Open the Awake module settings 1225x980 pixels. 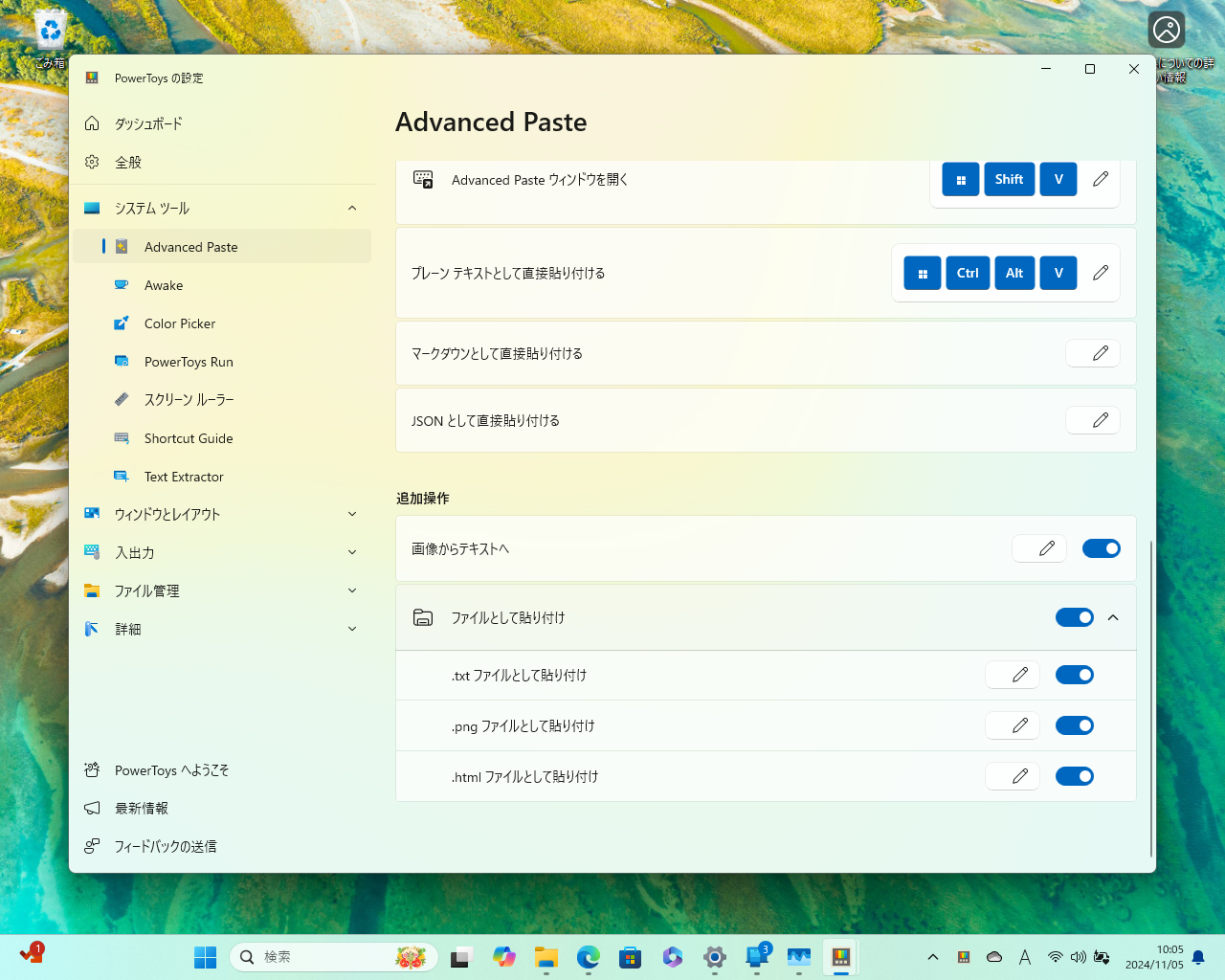coord(222,285)
